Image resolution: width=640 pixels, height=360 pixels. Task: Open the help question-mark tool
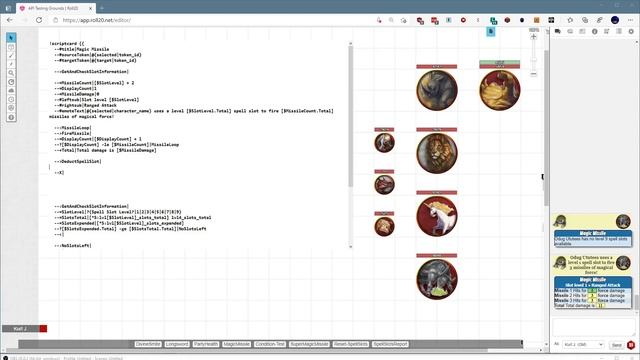11,117
